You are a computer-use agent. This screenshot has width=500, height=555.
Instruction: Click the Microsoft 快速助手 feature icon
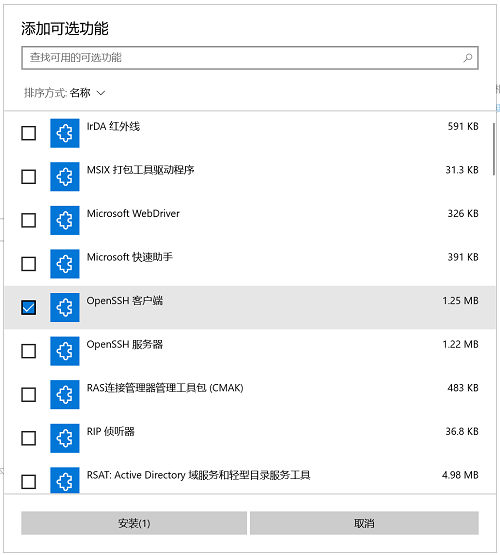tap(65, 264)
